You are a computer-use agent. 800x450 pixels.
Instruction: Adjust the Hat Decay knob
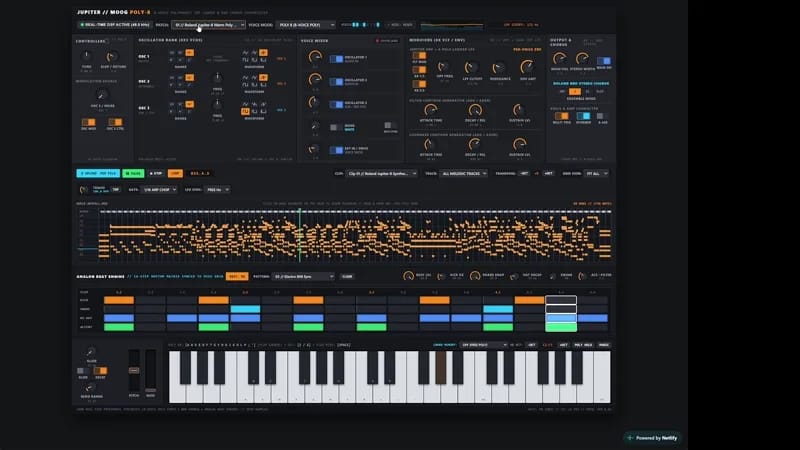pyautogui.click(x=514, y=276)
